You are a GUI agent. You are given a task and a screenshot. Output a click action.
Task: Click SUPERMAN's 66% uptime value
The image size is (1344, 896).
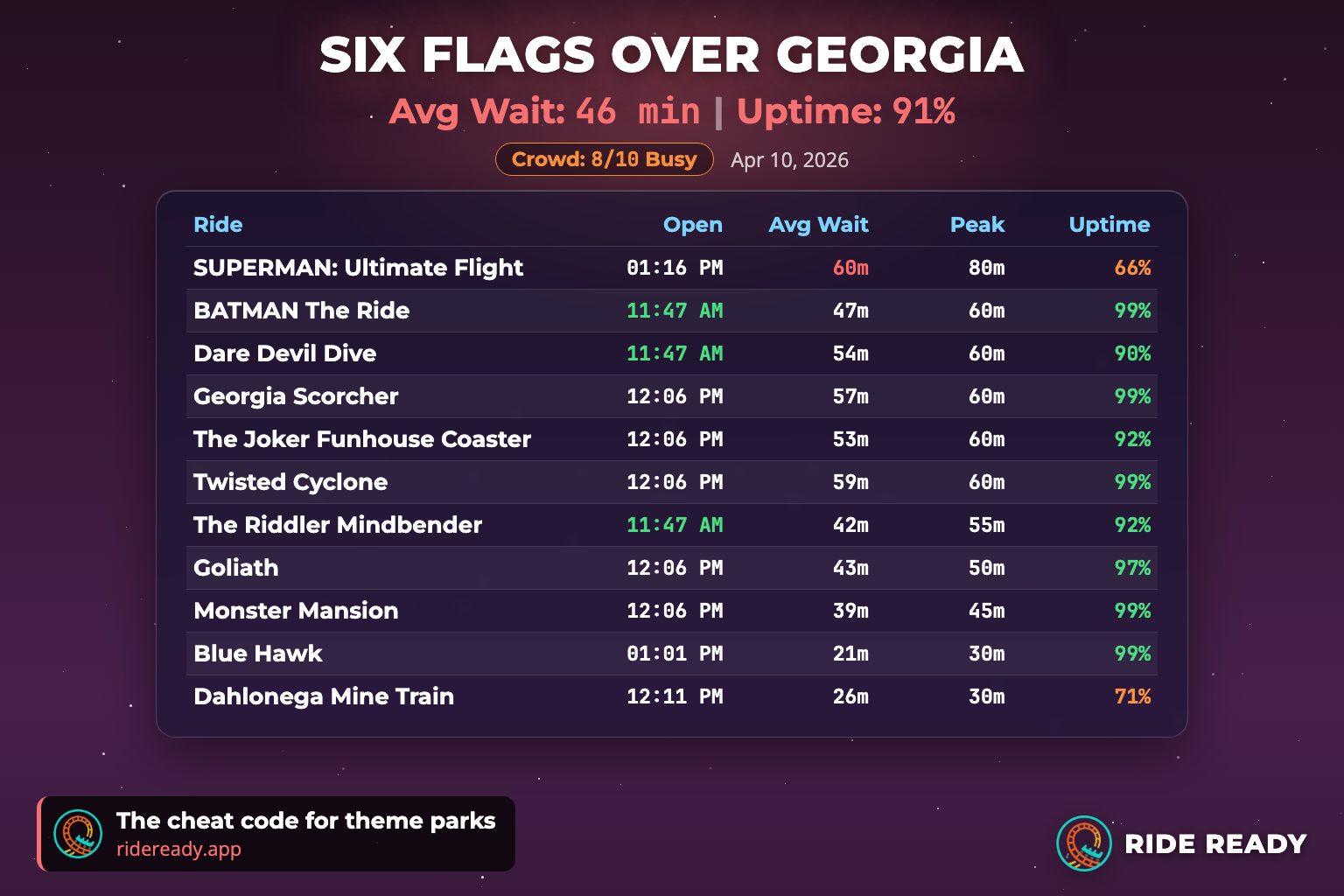pos(1132,268)
